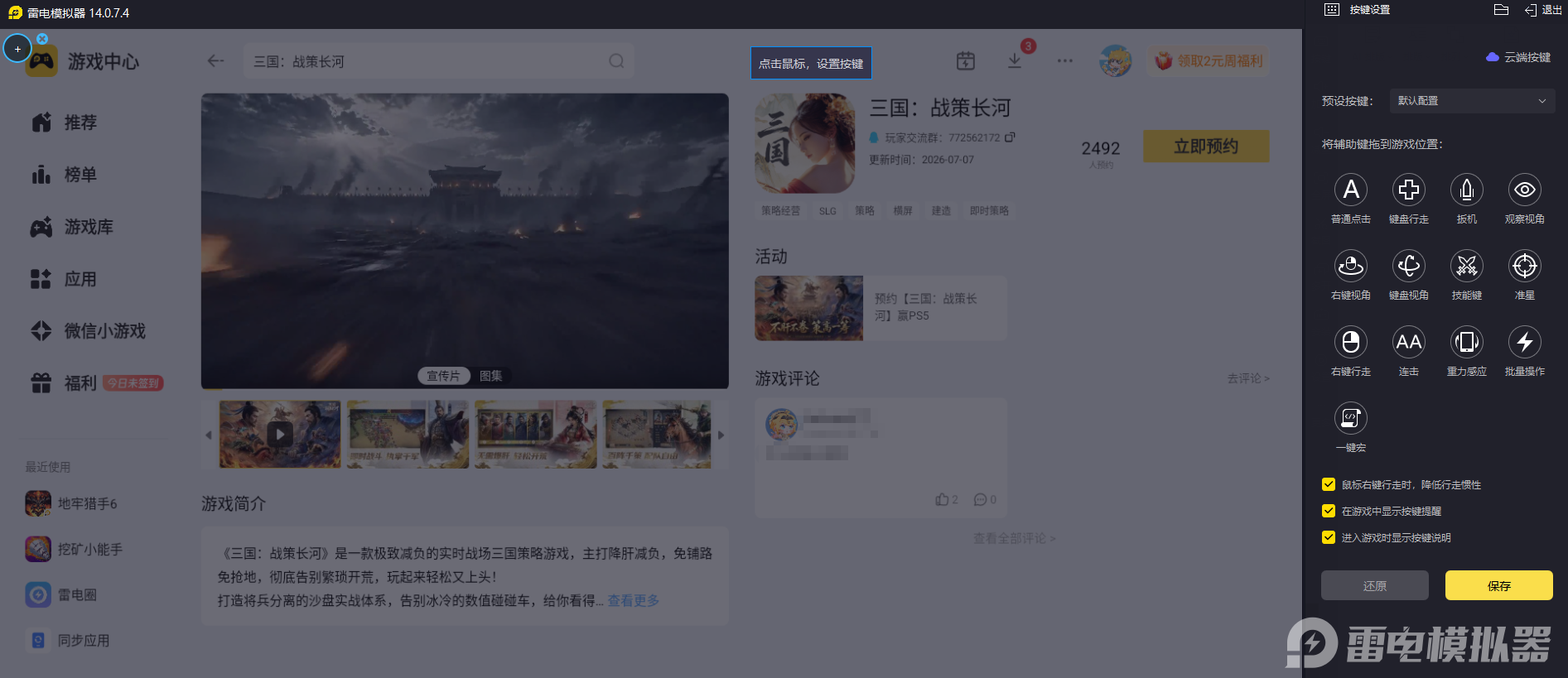Open 游戏库 game library in sidebar
This screenshot has width=1568, height=678.
(x=72, y=227)
